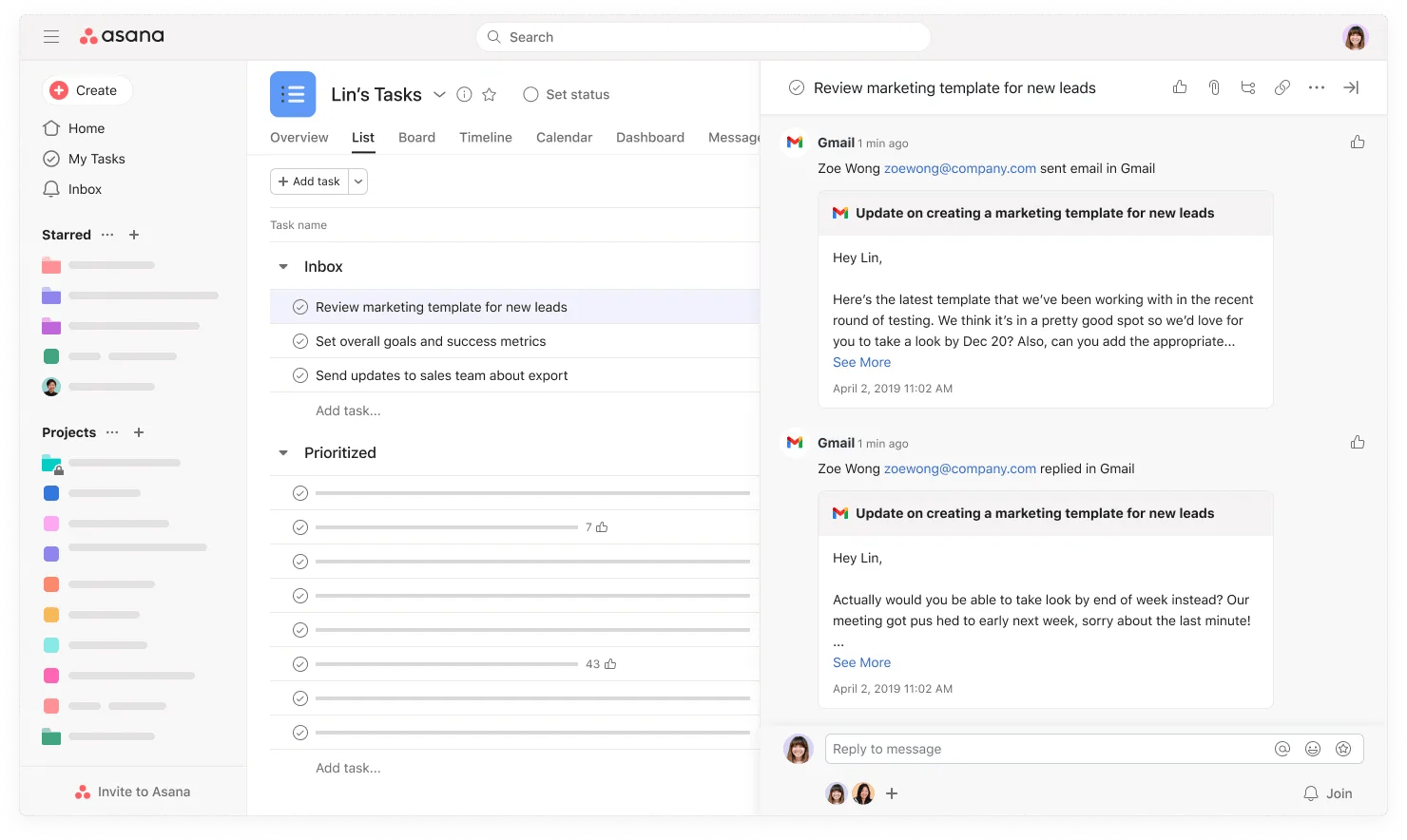
Task: Open the Calendar tab
Action: (564, 138)
